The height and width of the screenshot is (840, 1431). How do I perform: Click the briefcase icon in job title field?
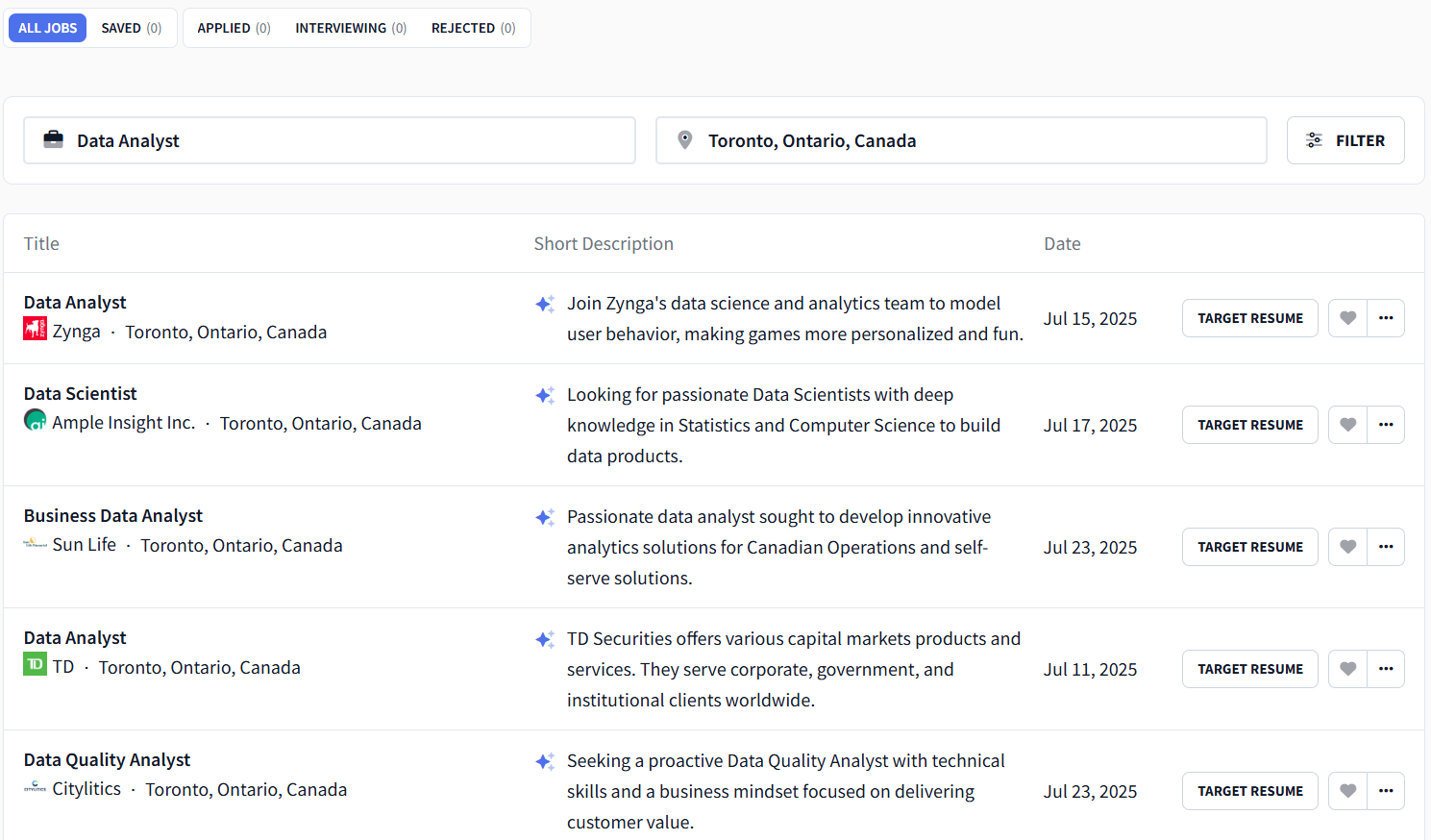pyautogui.click(x=54, y=140)
